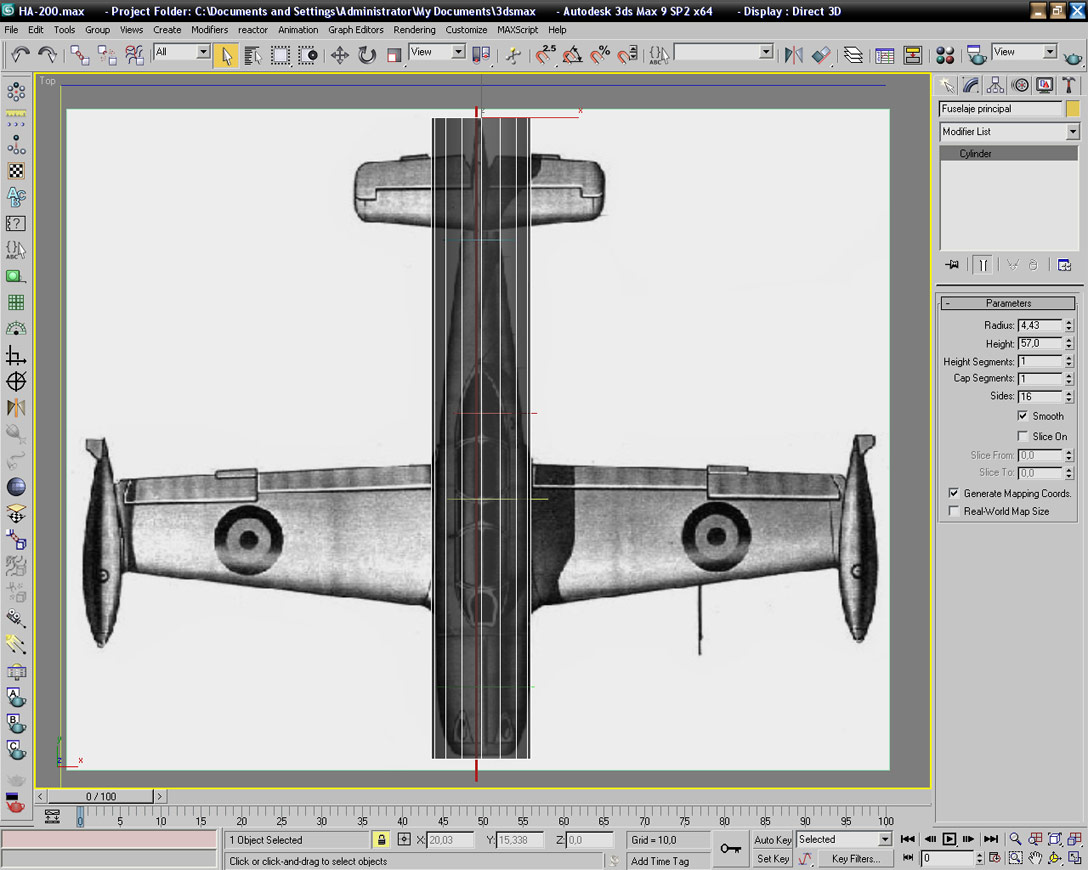Collapse the Parameters rollout

1008,303
